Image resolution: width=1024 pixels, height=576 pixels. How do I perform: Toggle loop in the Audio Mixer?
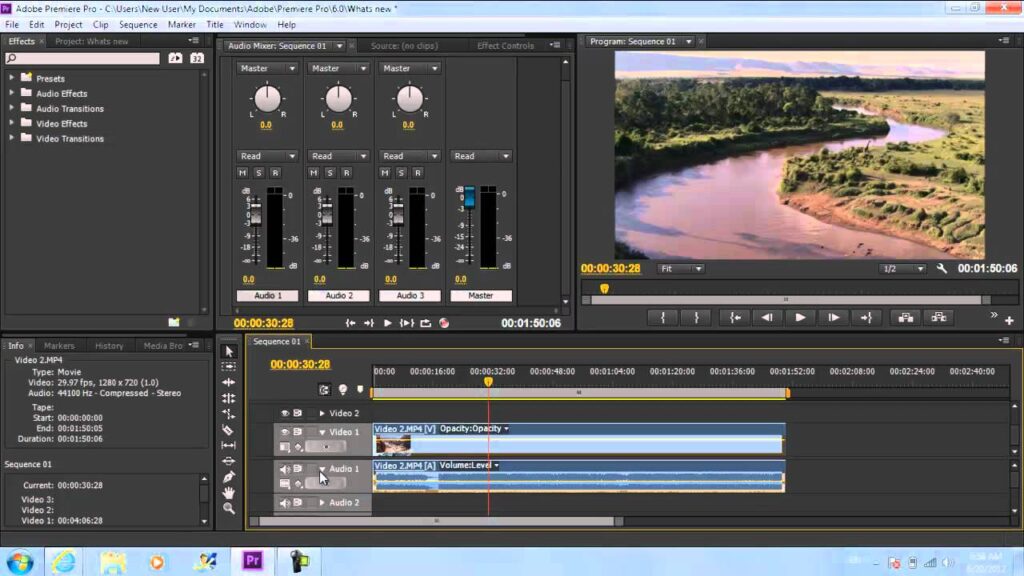click(426, 323)
